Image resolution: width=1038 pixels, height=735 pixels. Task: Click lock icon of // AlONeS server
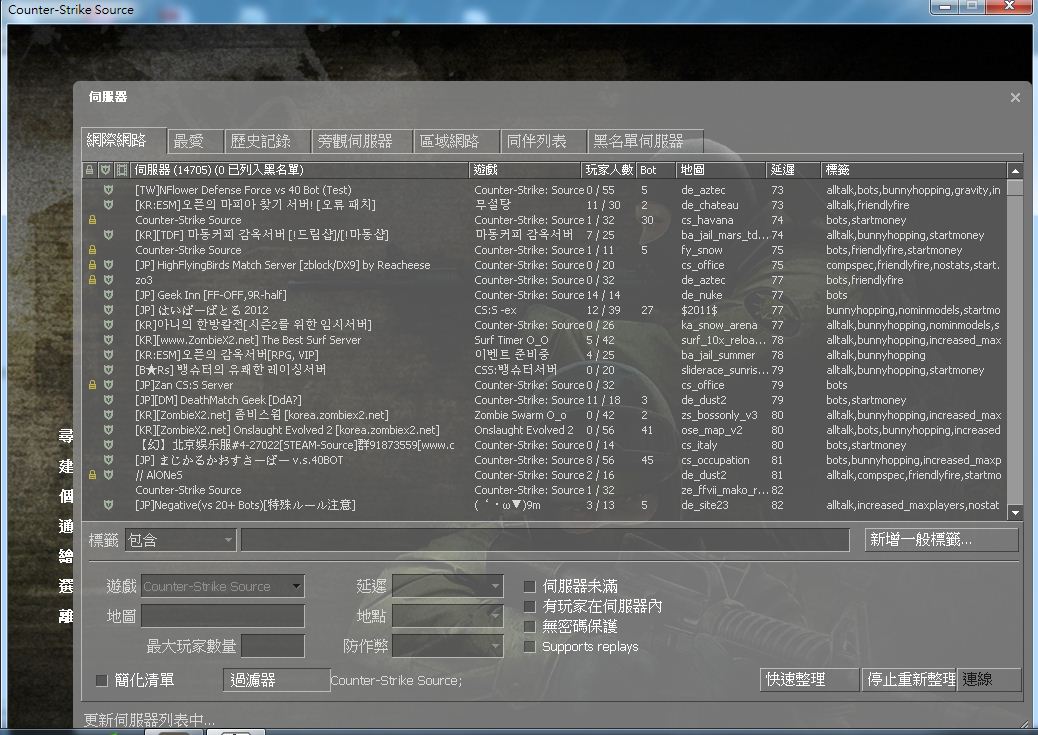93,475
